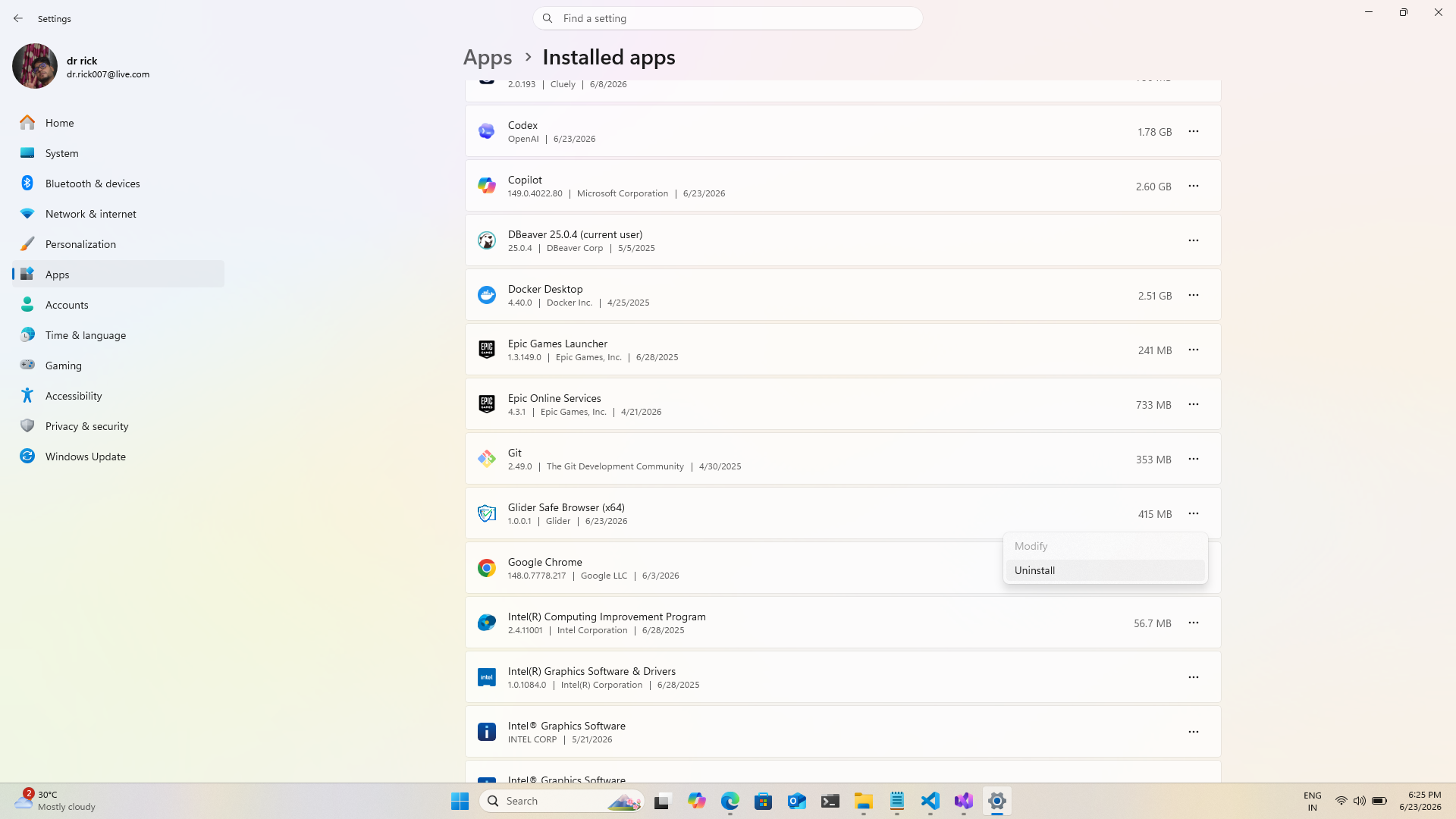Screen dimensions: 1456x819
Task: Open Task View from taskbar
Action: pos(664,801)
